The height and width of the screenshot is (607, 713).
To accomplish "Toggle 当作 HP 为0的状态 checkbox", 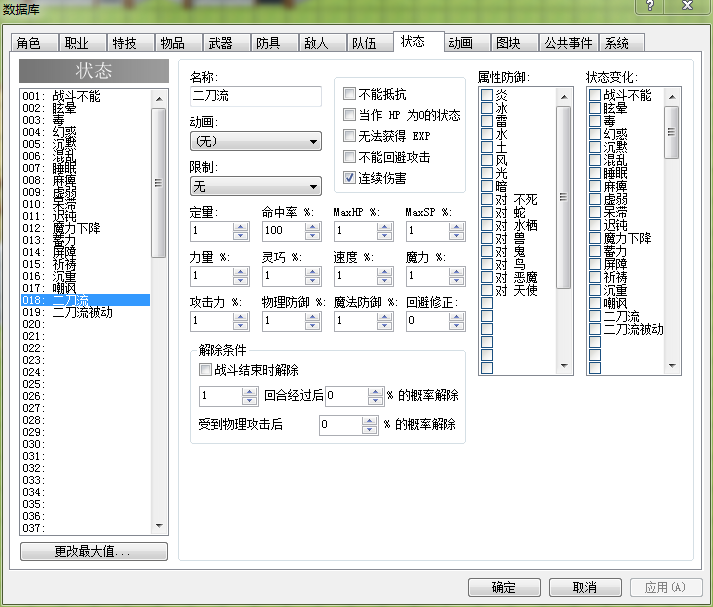I will [x=349, y=115].
